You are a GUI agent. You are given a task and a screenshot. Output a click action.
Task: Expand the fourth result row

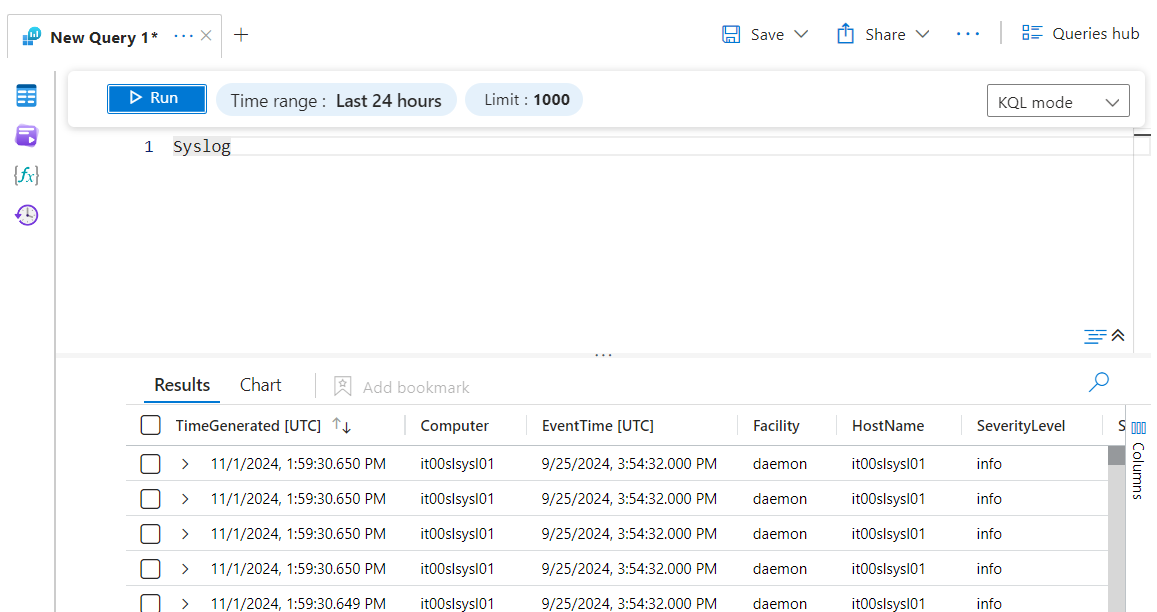(185, 568)
